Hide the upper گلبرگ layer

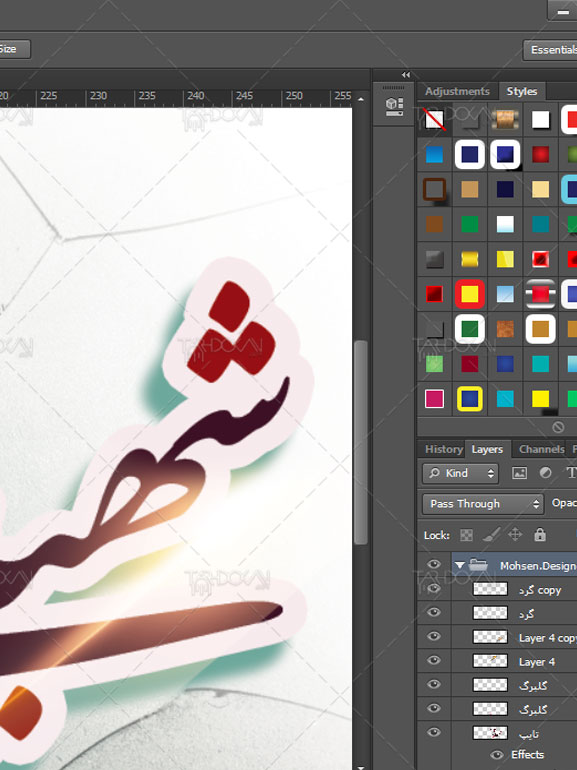[434, 685]
